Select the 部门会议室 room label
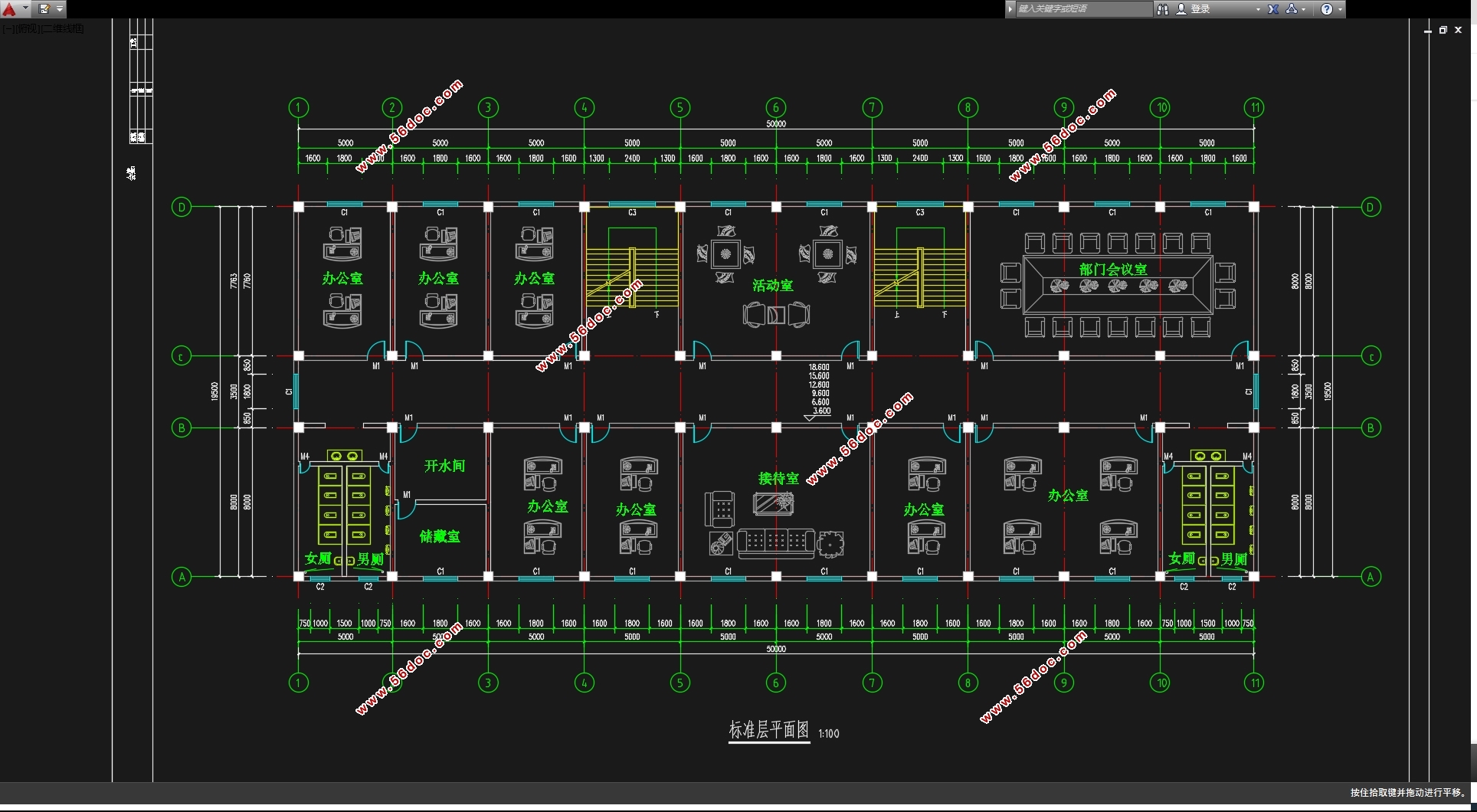Screen dimensions: 1477x812 click(x=1113, y=269)
